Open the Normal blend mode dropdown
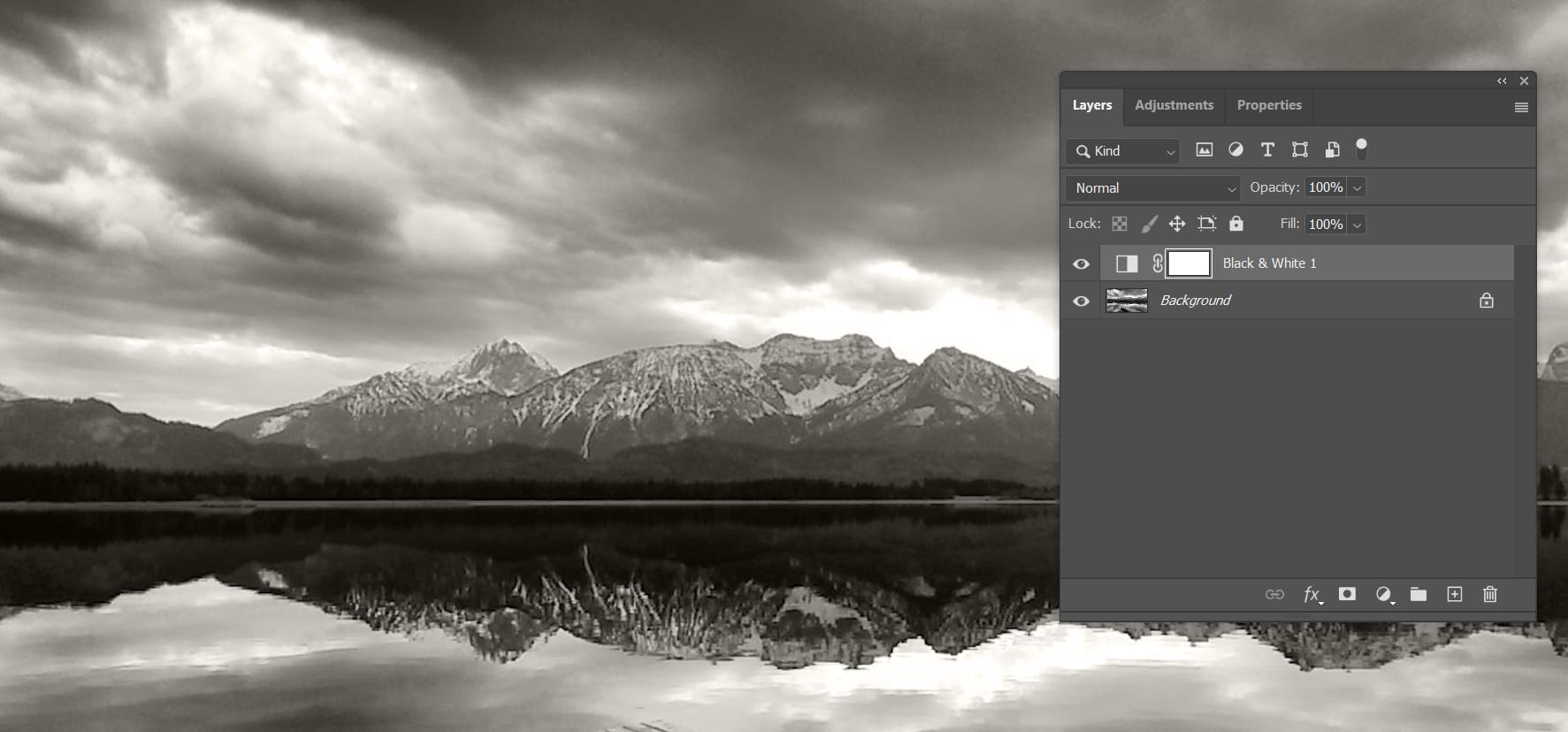Image resolution: width=1568 pixels, height=732 pixels. pos(1154,188)
